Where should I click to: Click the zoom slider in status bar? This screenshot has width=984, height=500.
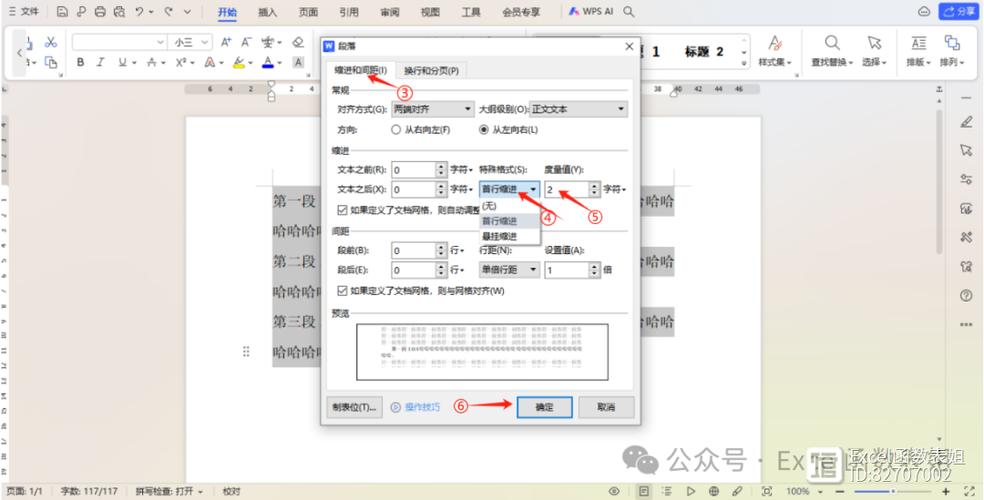click(x=891, y=491)
